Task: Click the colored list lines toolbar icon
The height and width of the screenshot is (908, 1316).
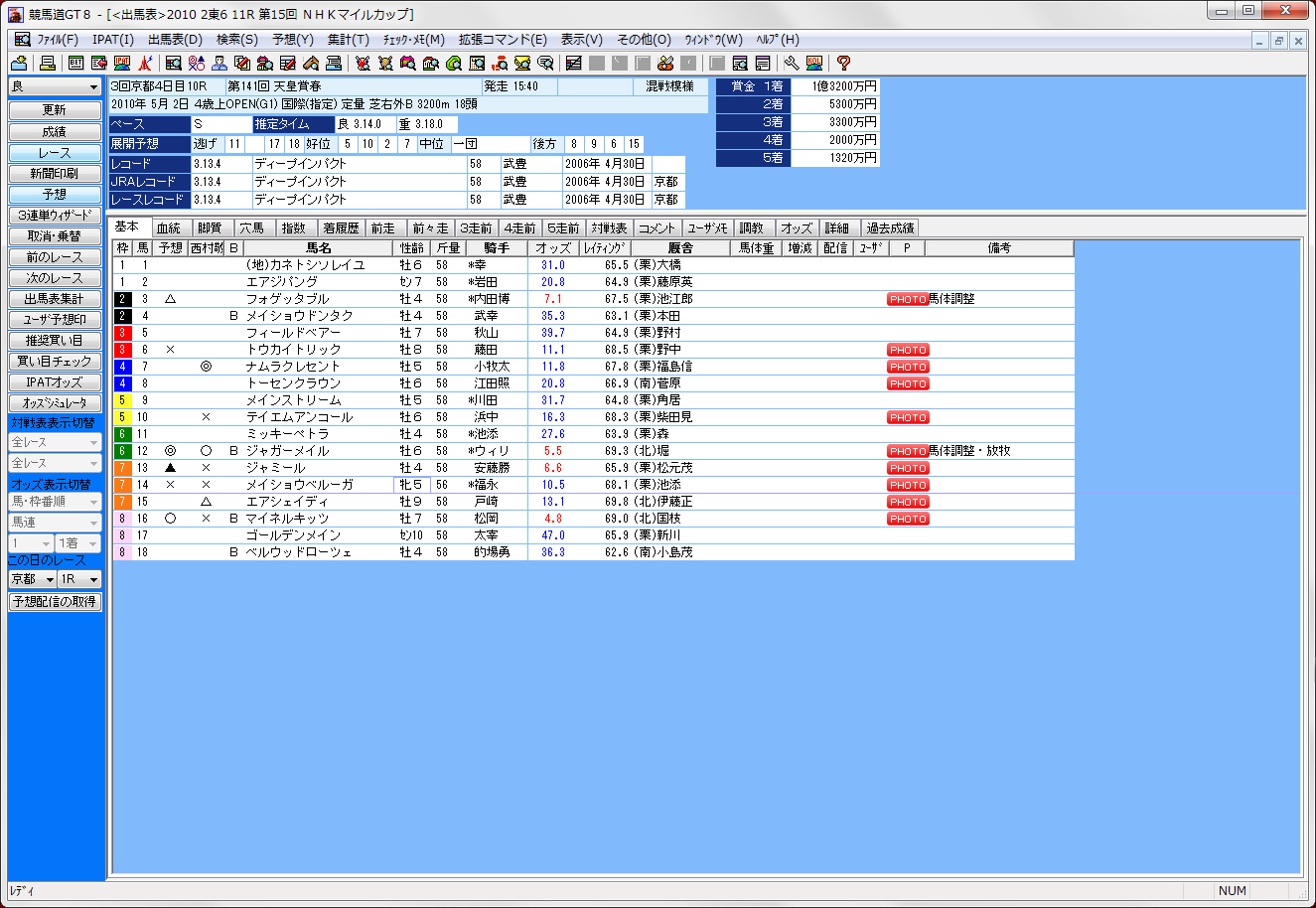Action: (x=574, y=64)
